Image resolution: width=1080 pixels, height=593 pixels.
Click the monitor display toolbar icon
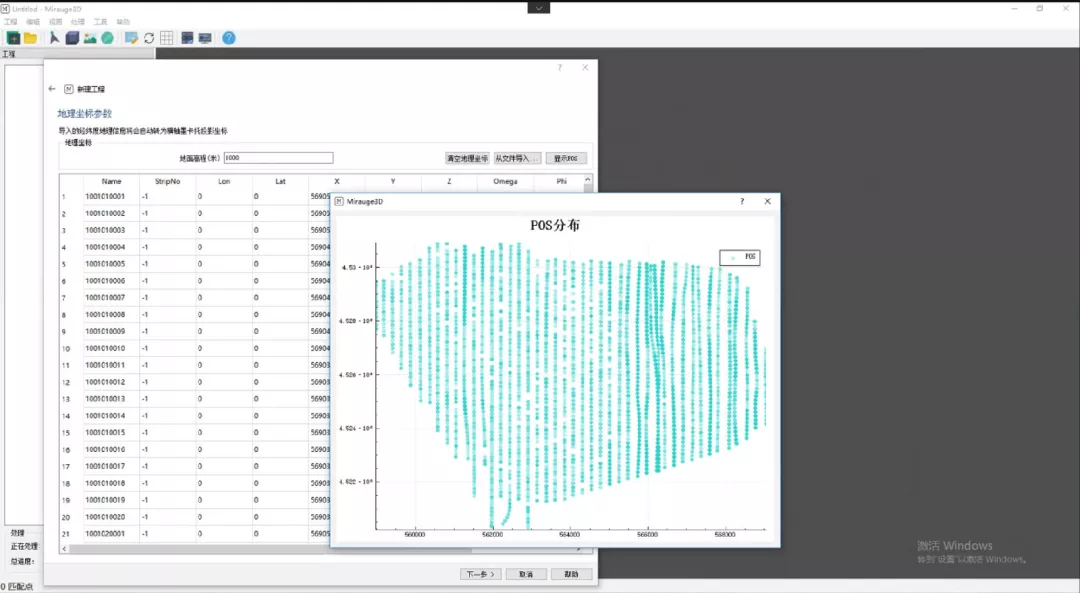click(205, 38)
